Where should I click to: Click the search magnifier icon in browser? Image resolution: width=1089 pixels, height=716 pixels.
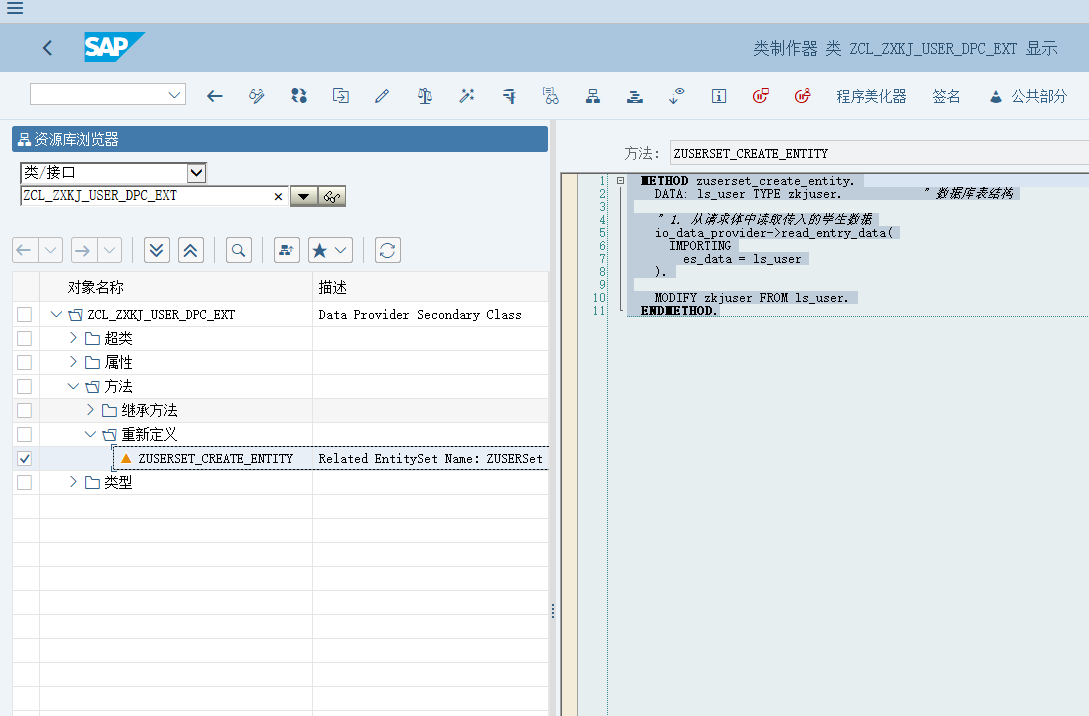click(x=238, y=250)
